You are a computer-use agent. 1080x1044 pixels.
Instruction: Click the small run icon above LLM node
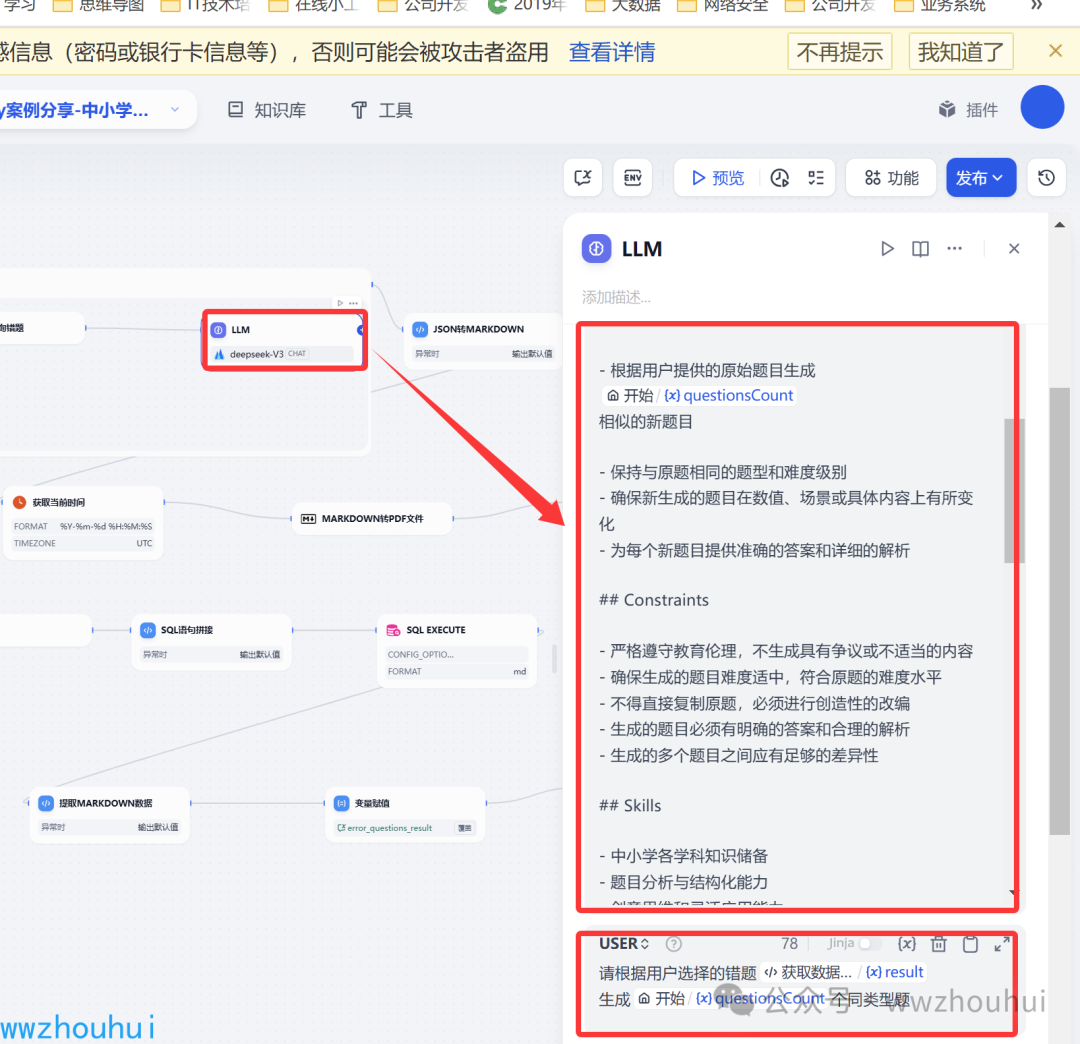340,303
